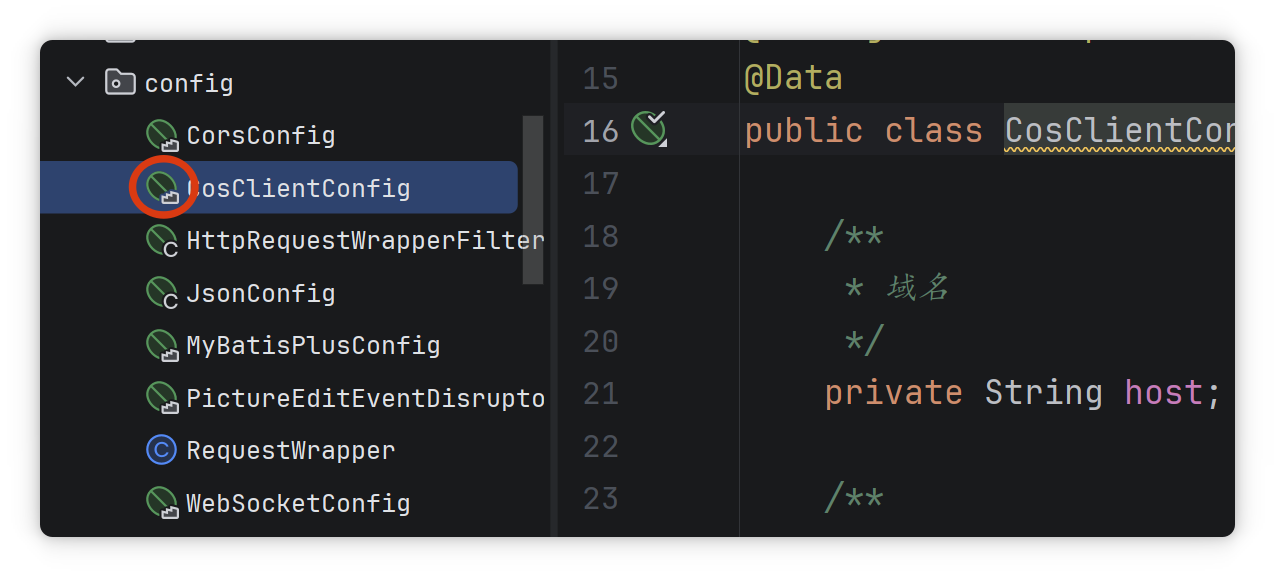Open CorsConfig in the project tree

pyautogui.click(x=261, y=135)
